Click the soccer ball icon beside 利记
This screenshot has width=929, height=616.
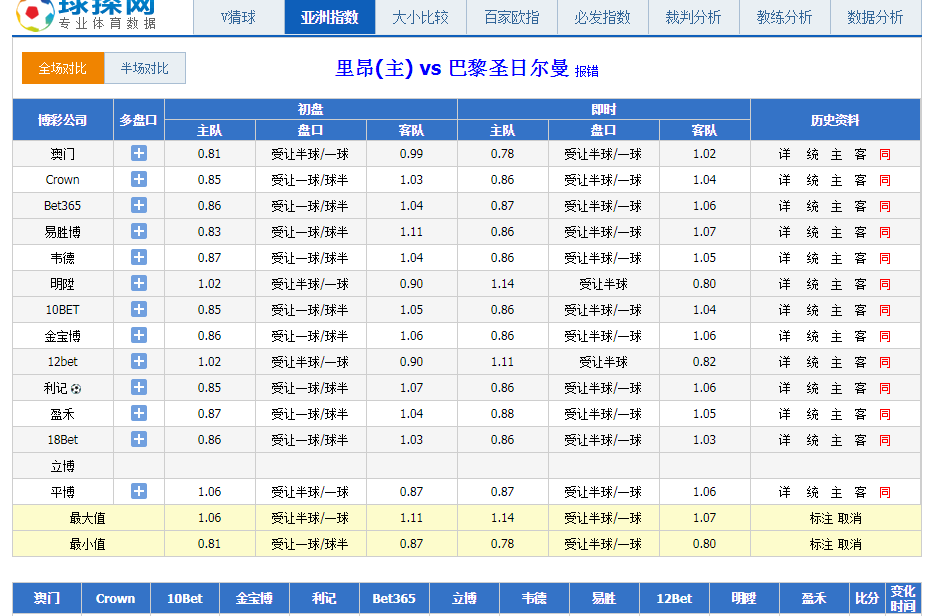coord(76,389)
